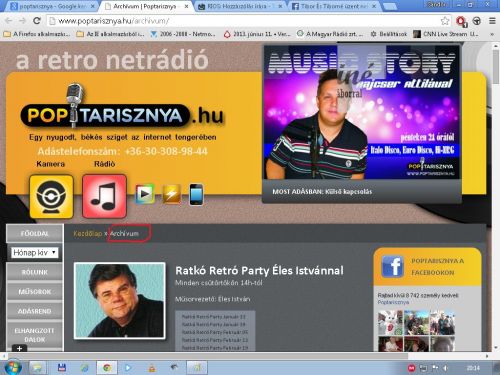Screen dimensions: 500x375
Task: Open the MŰSOROK menu item
Action: 34,292
